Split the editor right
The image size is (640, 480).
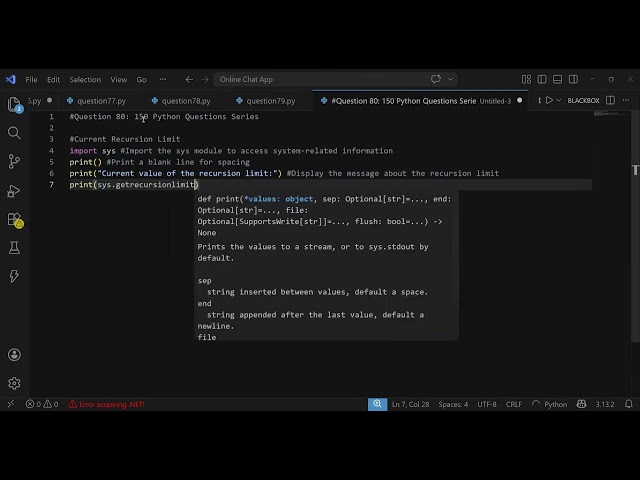610,100
